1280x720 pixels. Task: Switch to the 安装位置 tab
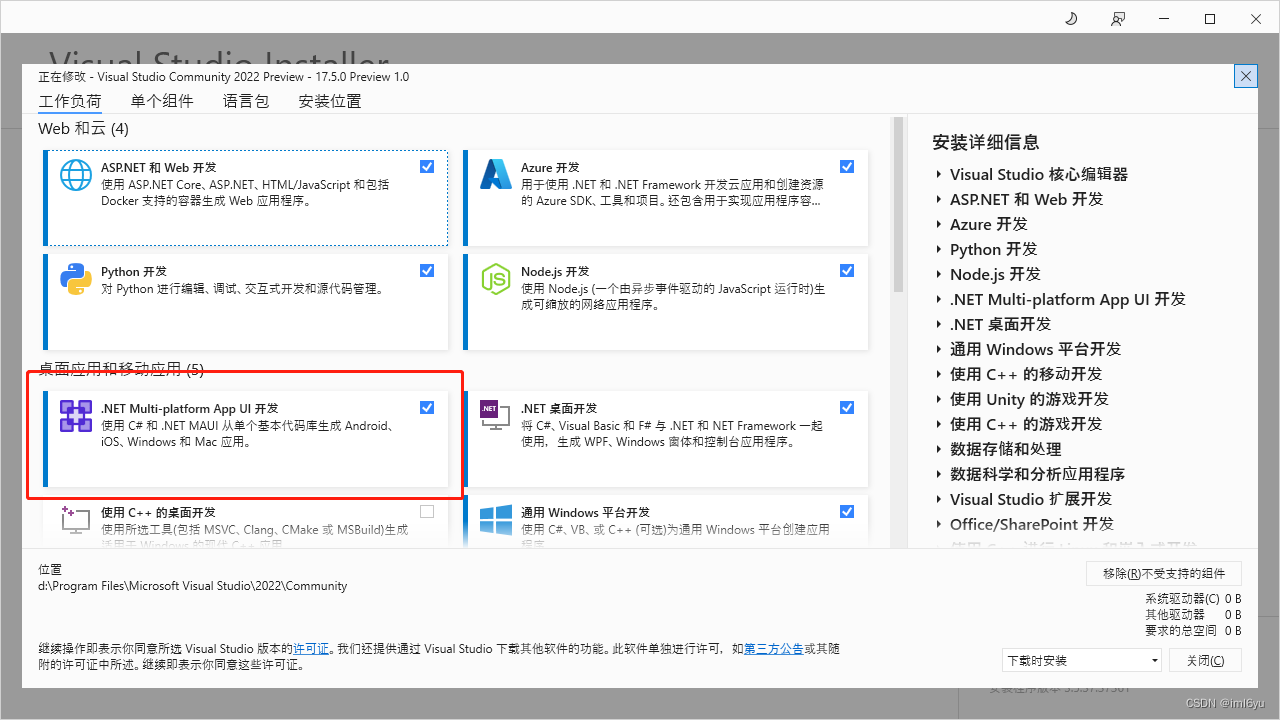pyautogui.click(x=330, y=101)
